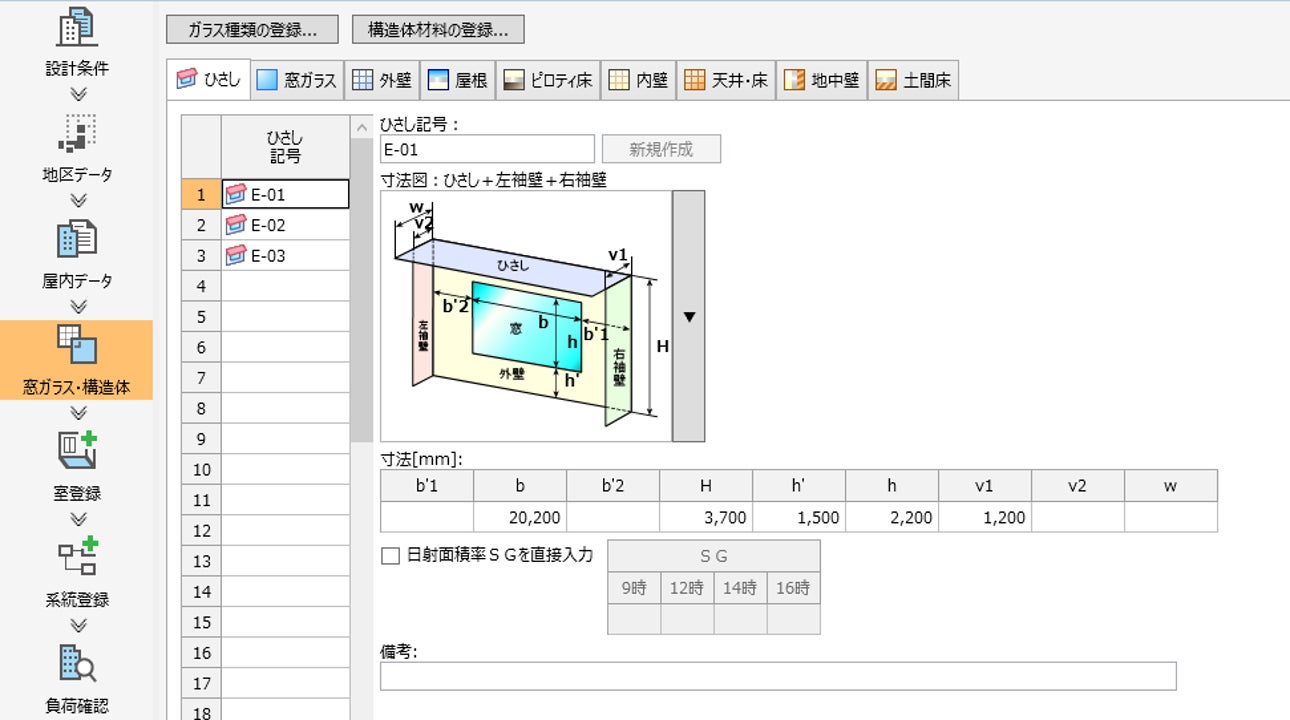Open the 負荷確認 sidebar icon
Image resolution: width=1290 pixels, height=720 pixels.
coord(77,665)
